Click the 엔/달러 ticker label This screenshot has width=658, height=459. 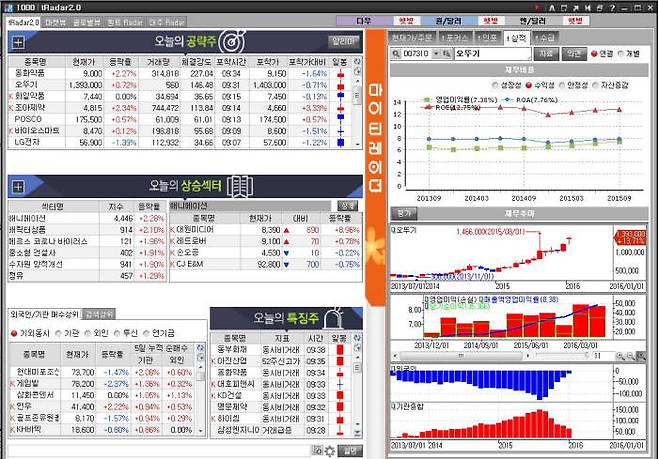tap(533, 21)
